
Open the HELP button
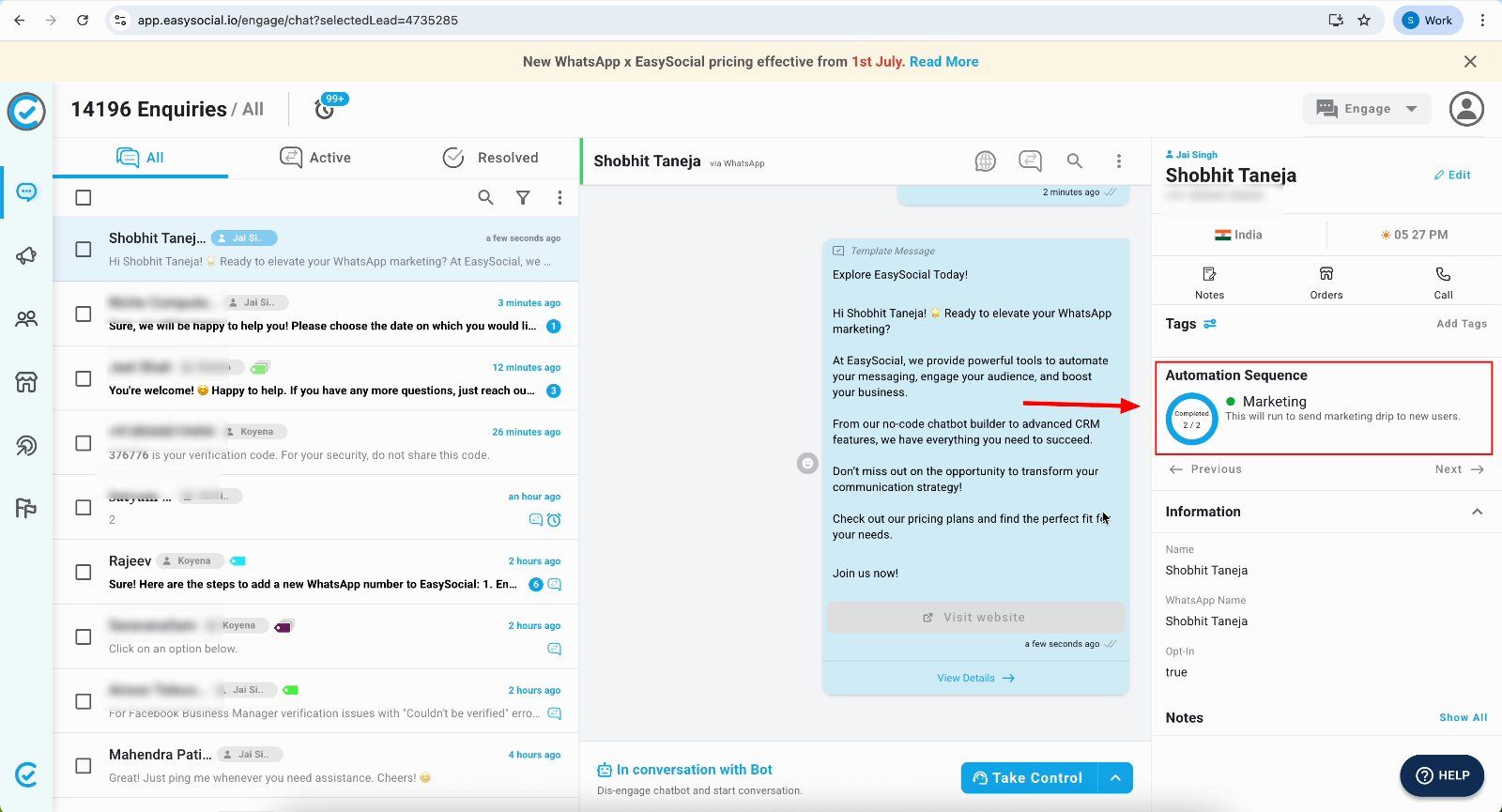click(1442, 775)
